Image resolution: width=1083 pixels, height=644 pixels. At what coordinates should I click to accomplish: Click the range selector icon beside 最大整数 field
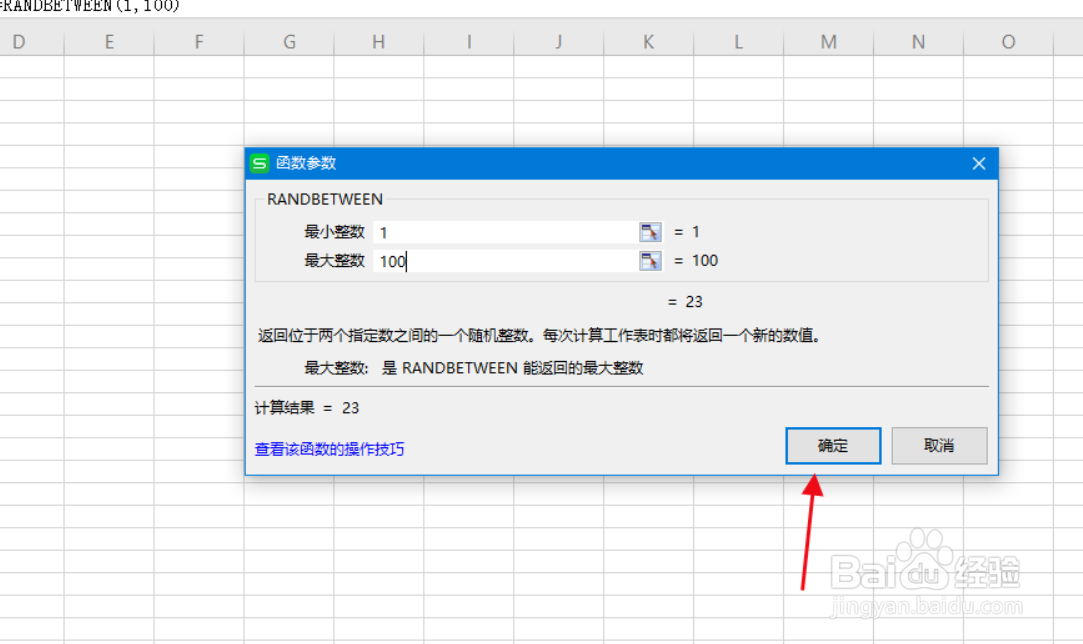649,261
